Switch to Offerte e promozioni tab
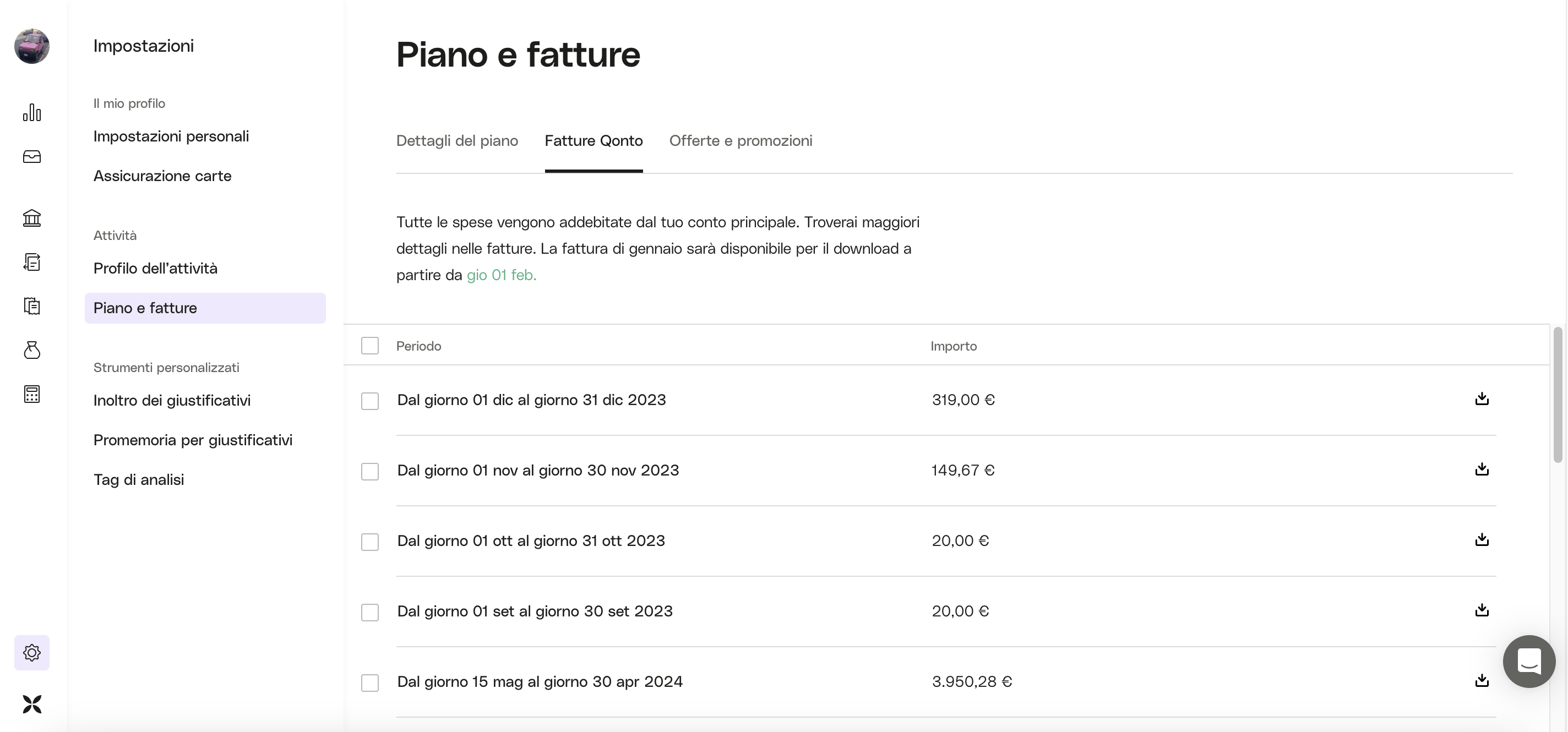 pyautogui.click(x=741, y=140)
